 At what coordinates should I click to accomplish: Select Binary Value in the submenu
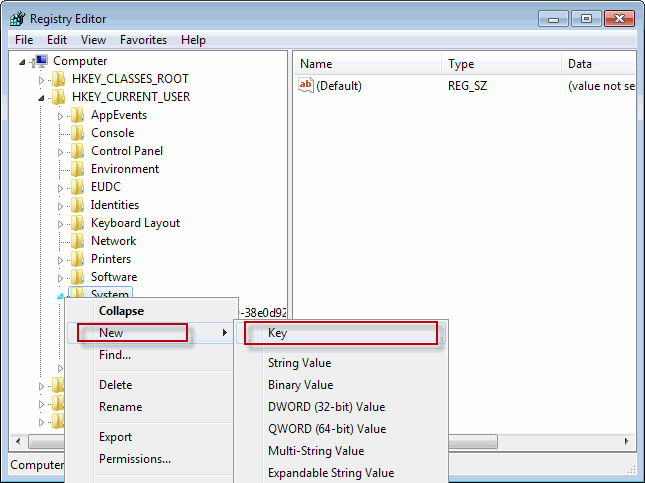point(341,385)
